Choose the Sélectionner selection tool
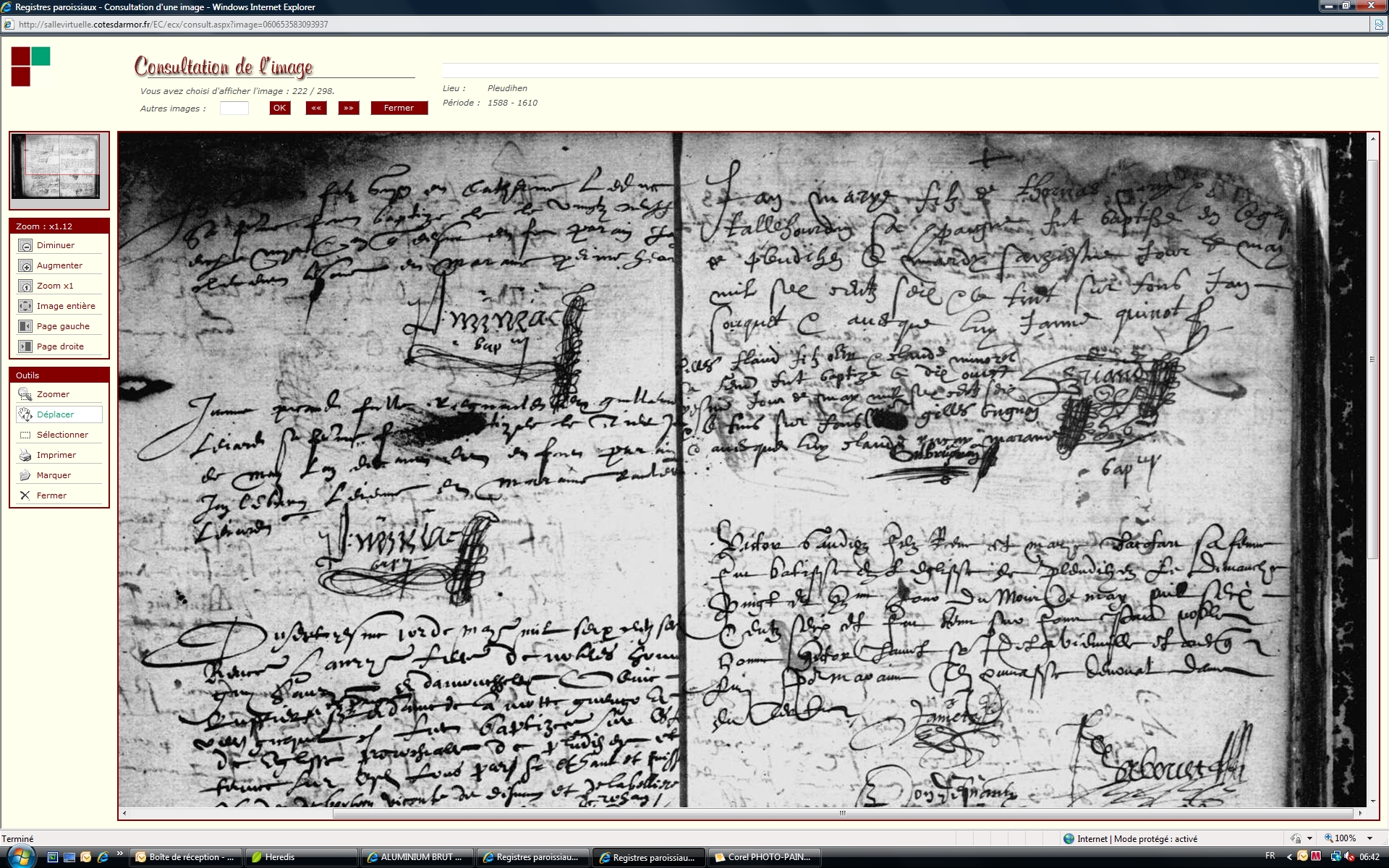Screen dimensions: 1389x868 (x=25, y=435)
